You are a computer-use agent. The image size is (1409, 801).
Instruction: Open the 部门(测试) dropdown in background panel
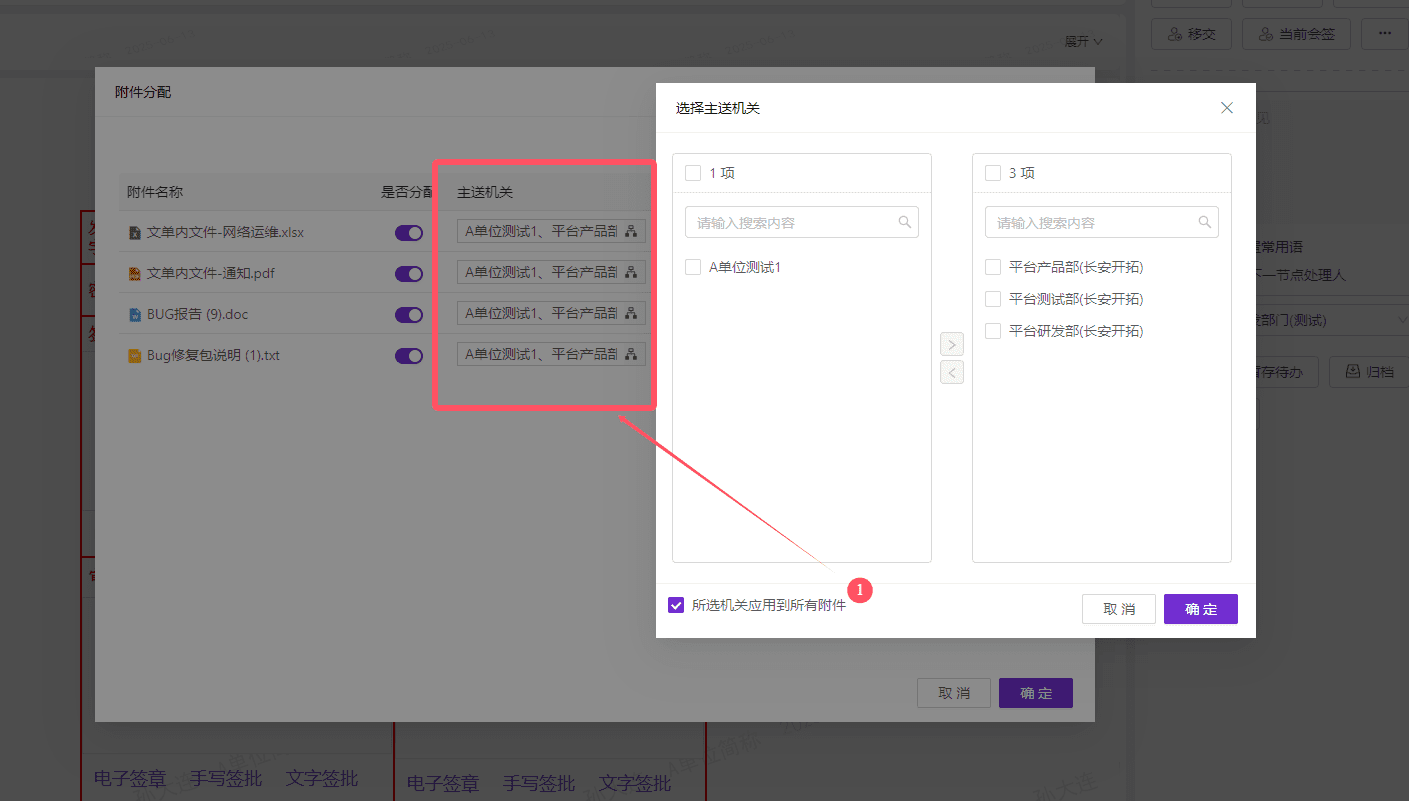(1330, 320)
